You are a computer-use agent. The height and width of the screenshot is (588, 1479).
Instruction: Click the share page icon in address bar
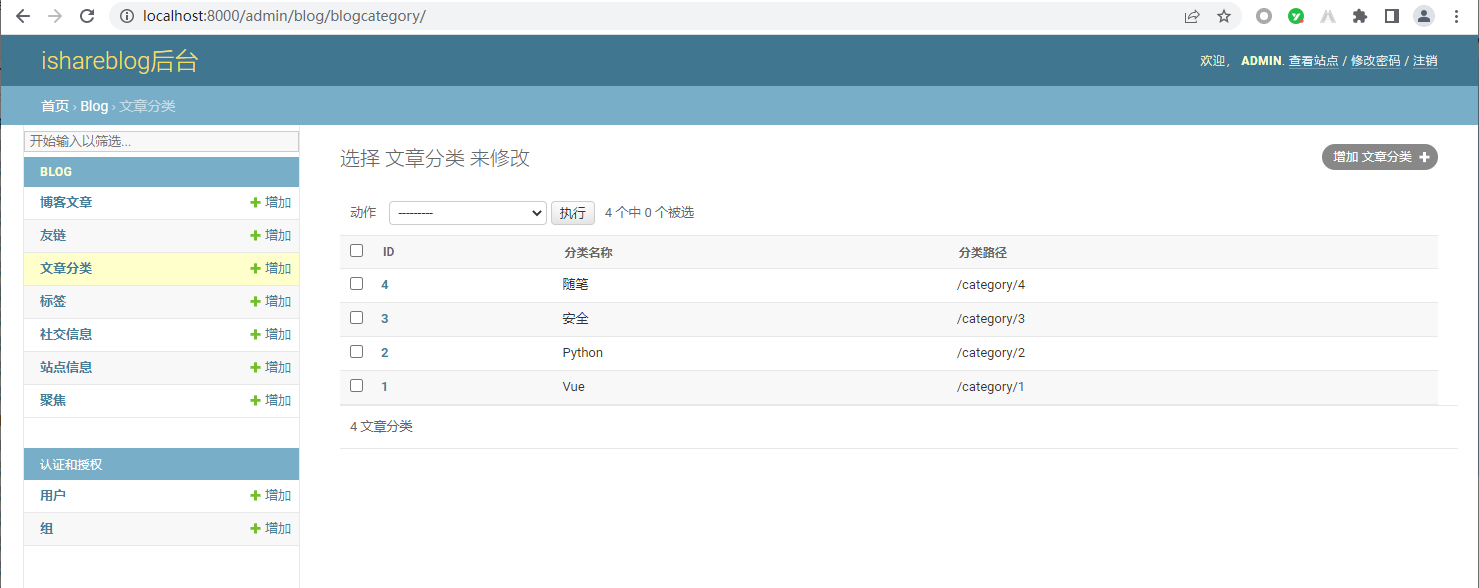[1192, 16]
